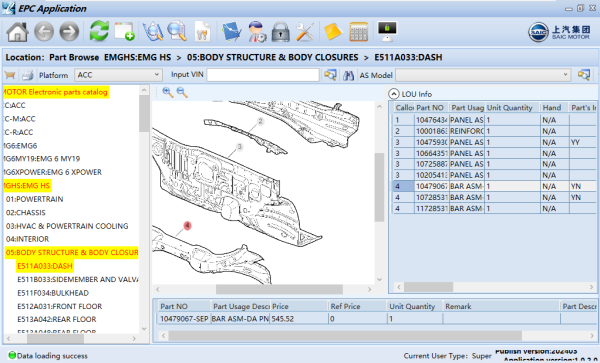Open the AS Model dropdown

(483, 75)
